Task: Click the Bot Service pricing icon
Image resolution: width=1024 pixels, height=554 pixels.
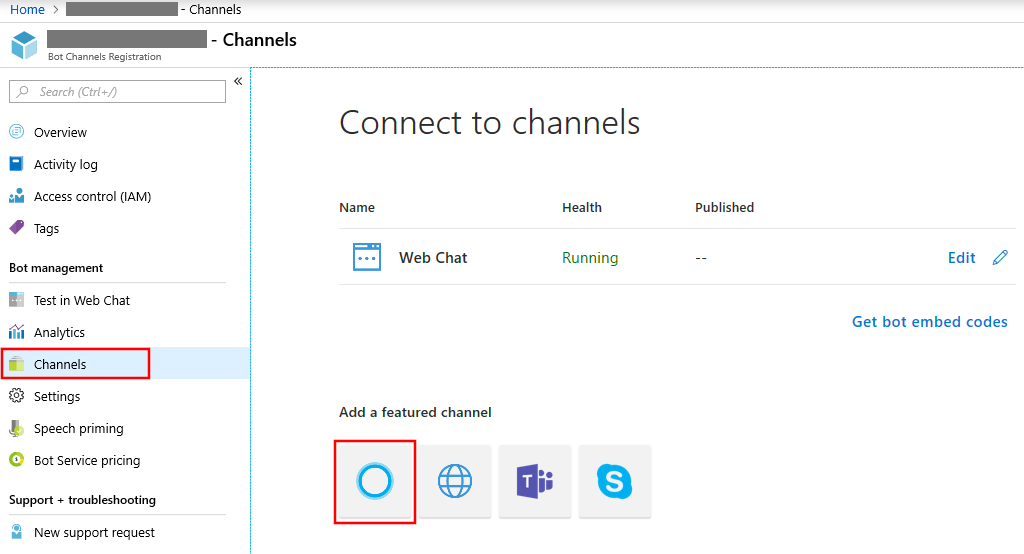Action: tap(16, 460)
